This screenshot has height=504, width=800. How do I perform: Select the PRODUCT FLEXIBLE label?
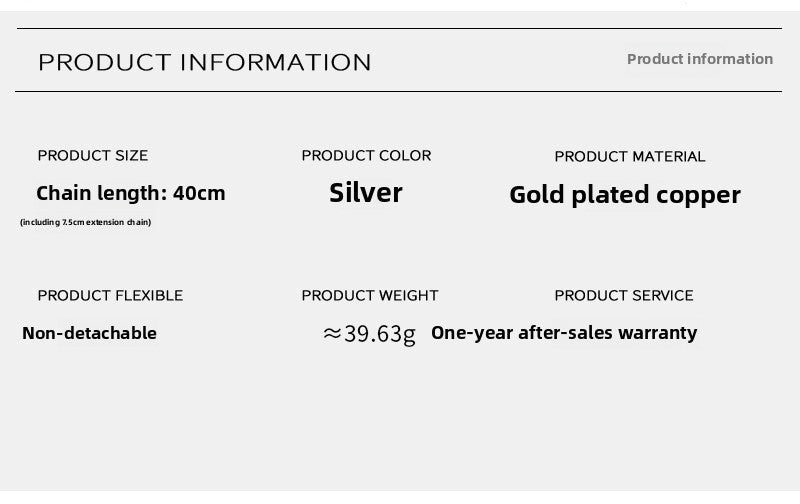110,295
